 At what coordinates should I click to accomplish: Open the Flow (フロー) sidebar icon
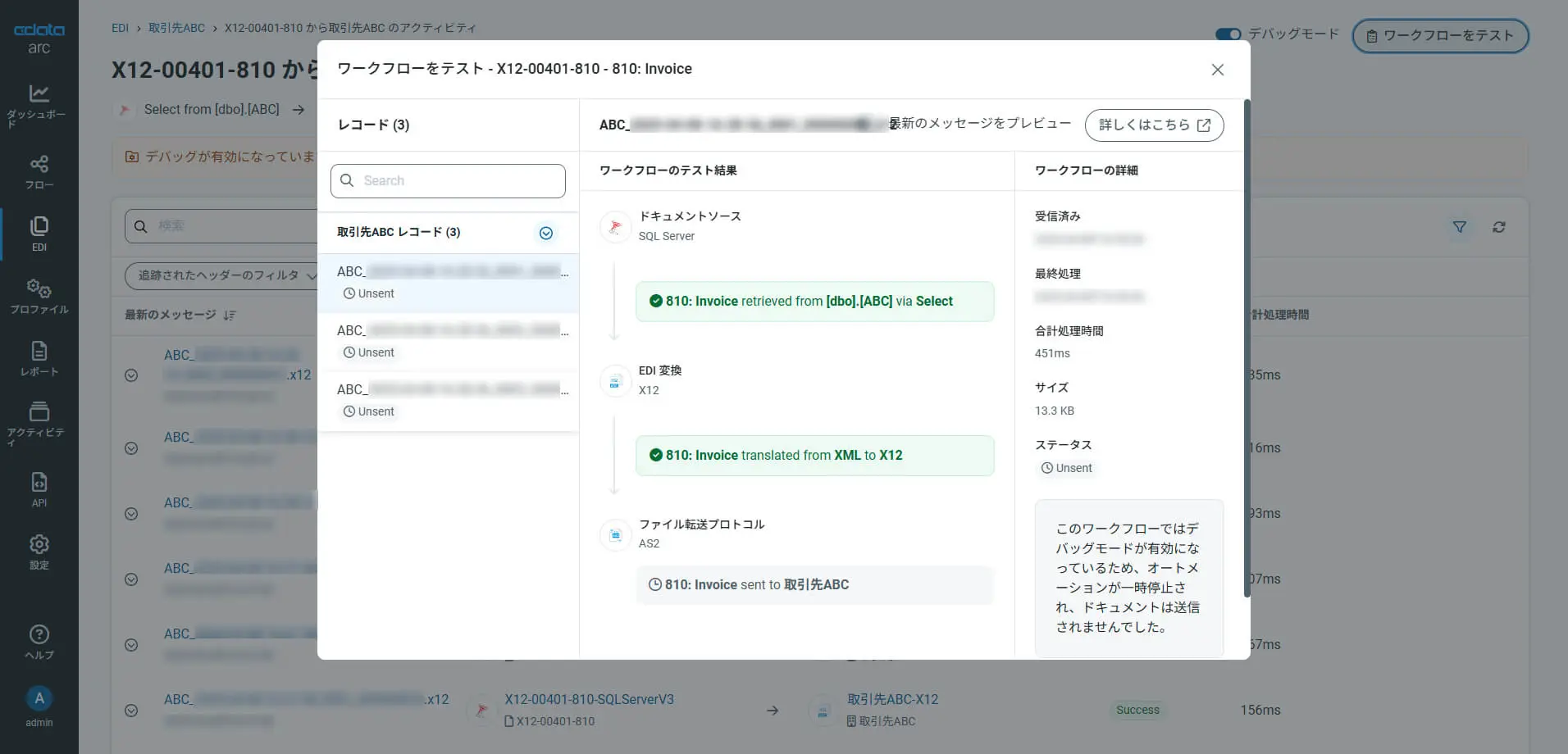39,172
